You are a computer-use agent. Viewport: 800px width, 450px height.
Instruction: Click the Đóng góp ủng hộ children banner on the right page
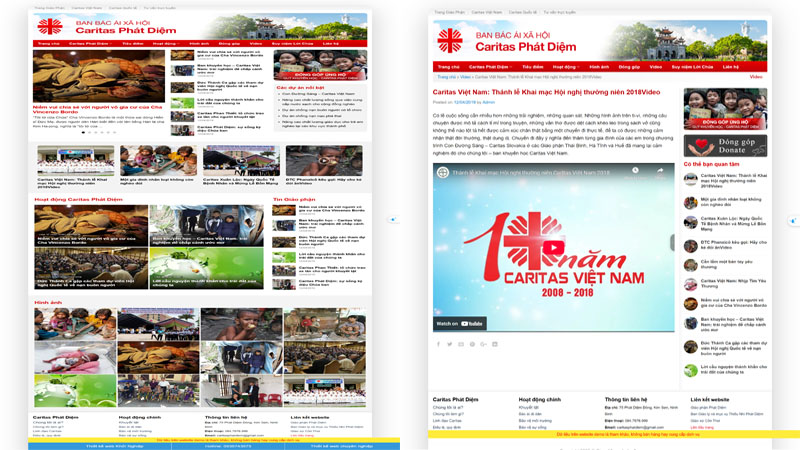tap(725, 109)
